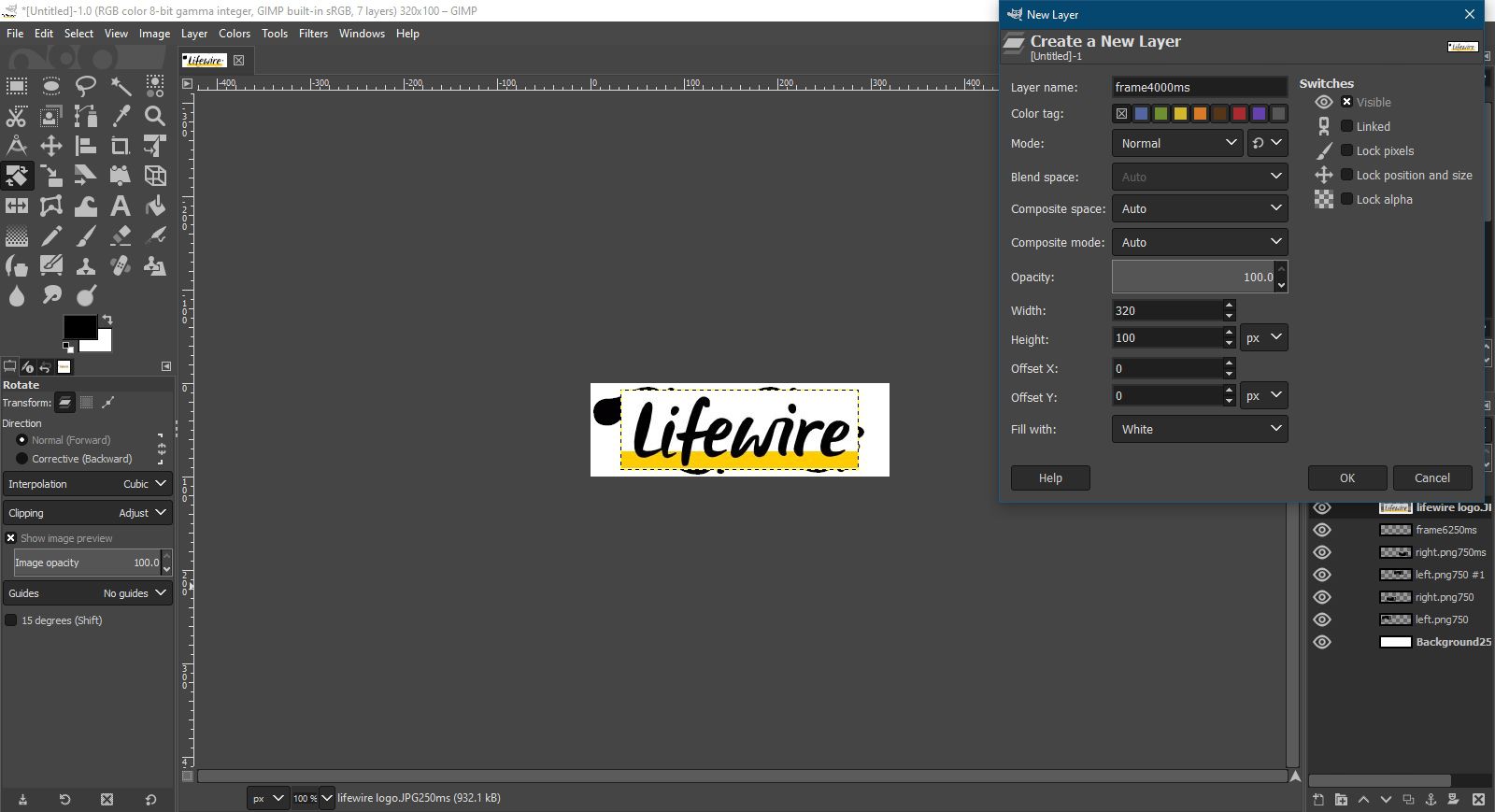The width and height of the screenshot is (1495, 812).
Task: Open the Offset Y unit px dropdown
Action: (1264, 395)
